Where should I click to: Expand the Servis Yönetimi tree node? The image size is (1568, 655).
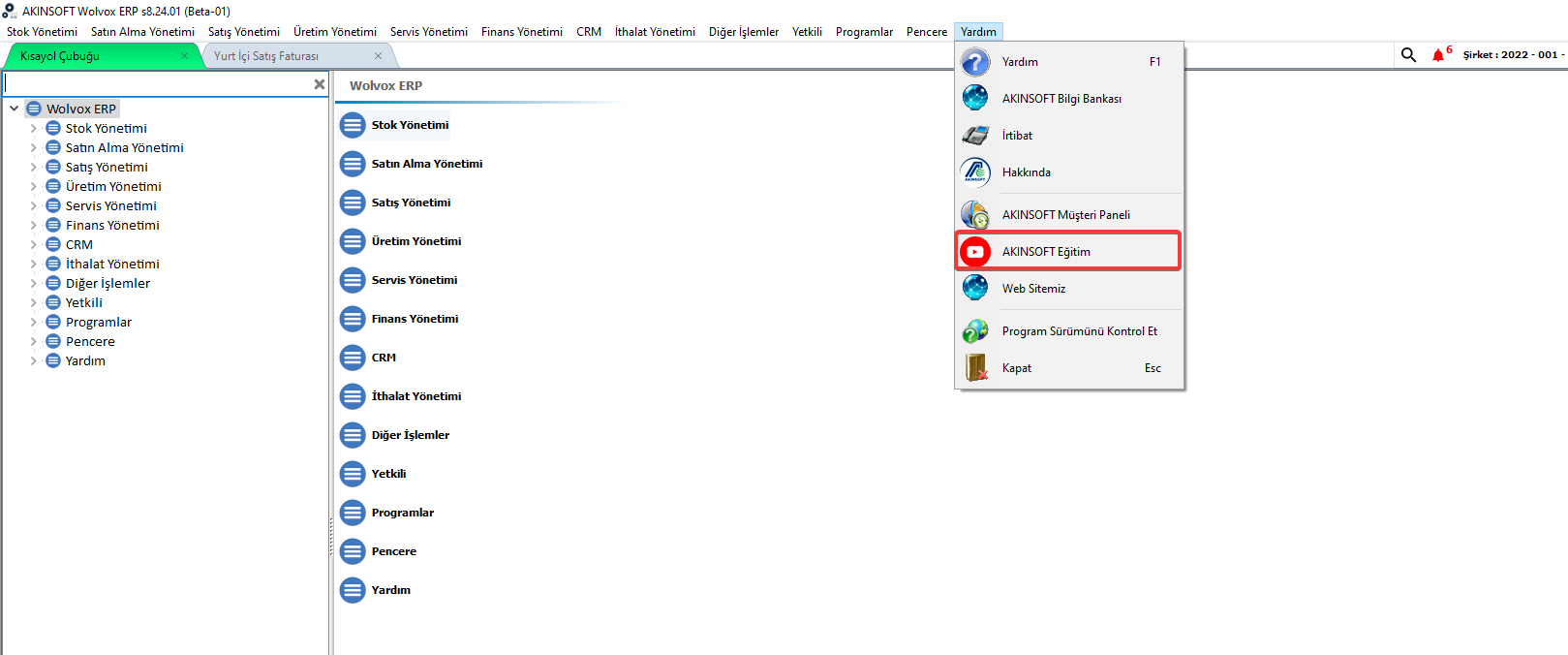33,205
